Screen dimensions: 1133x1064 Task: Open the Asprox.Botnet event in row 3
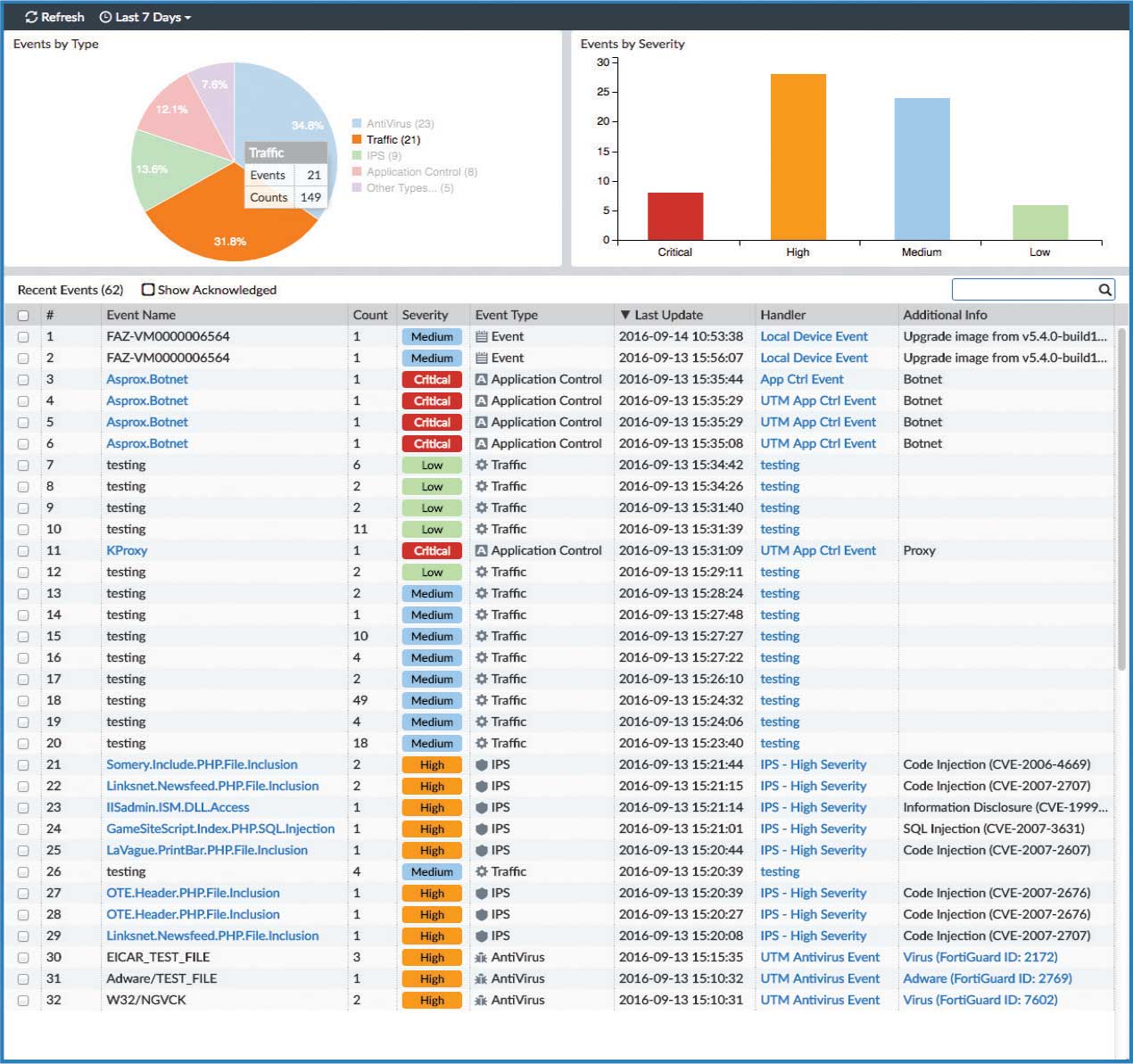147,380
